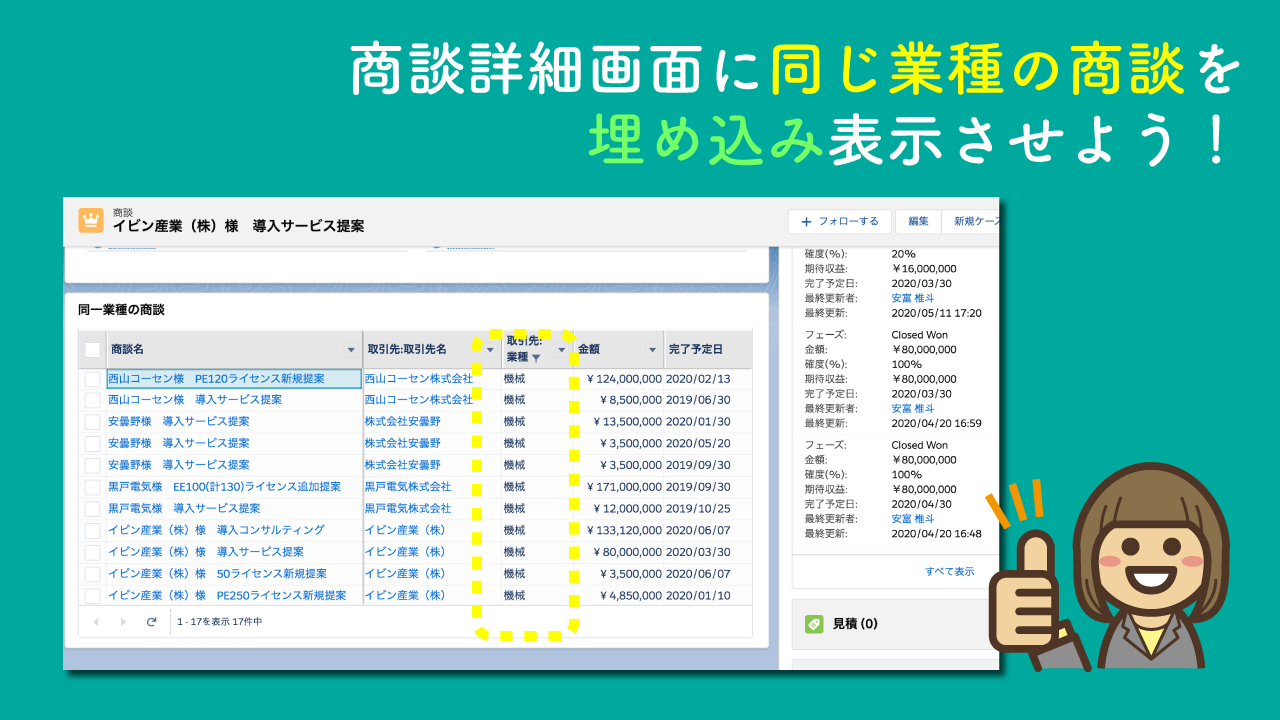Go to previous page with the left arrow
Image resolution: width=1280 pixels, height=720 pixels.
[x=95, y=622]
